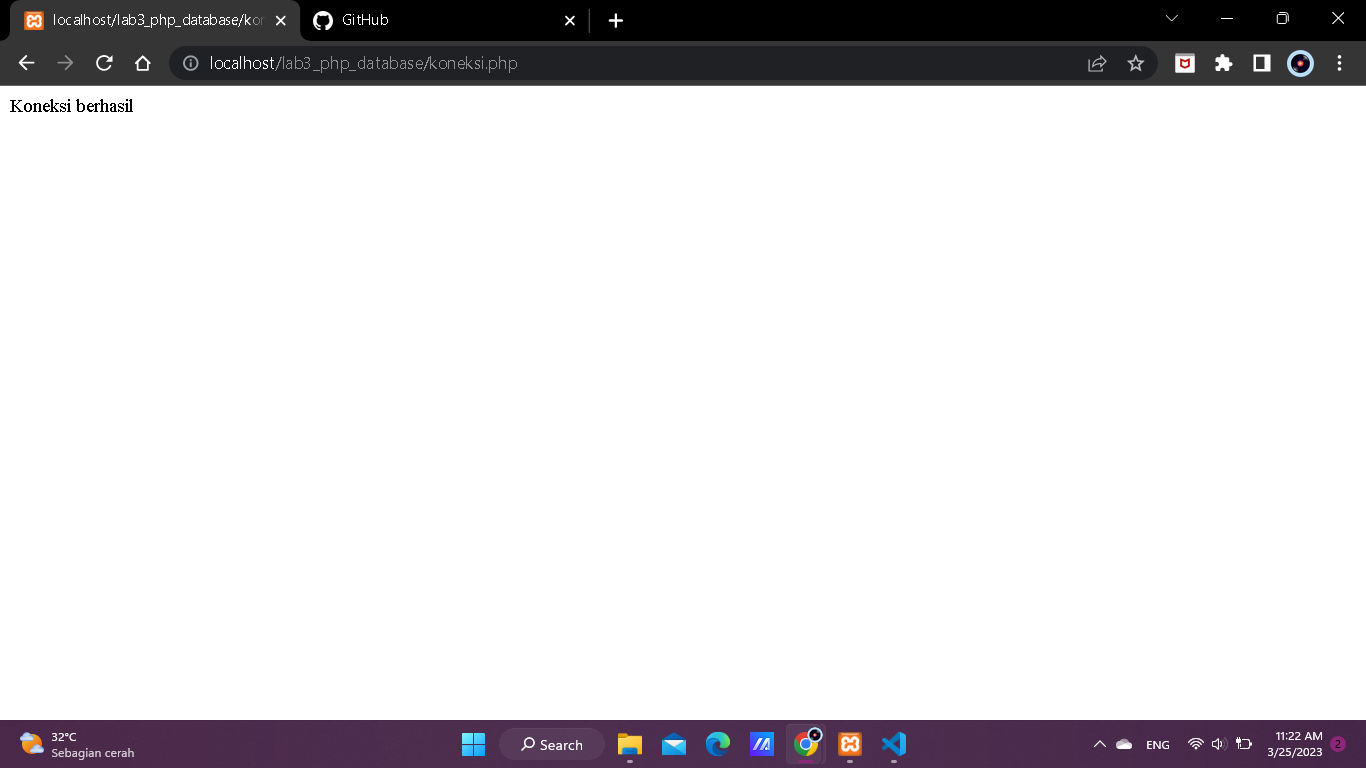Bookmark this page with the star

[1135, 62]
